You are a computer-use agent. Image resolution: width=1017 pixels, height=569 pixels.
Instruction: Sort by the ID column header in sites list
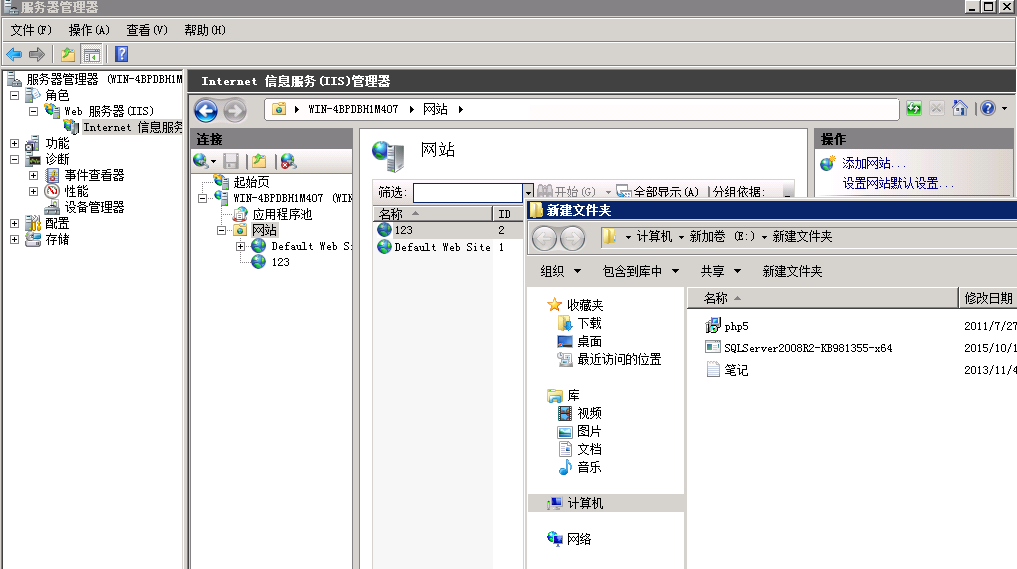(505, 213)
